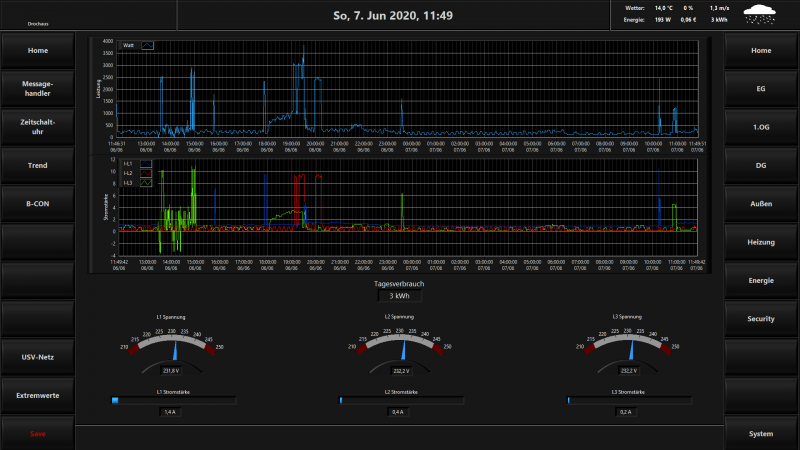Click the 193 W energy value
Screen dimensions: 800x450
click(x=663, y=19)
